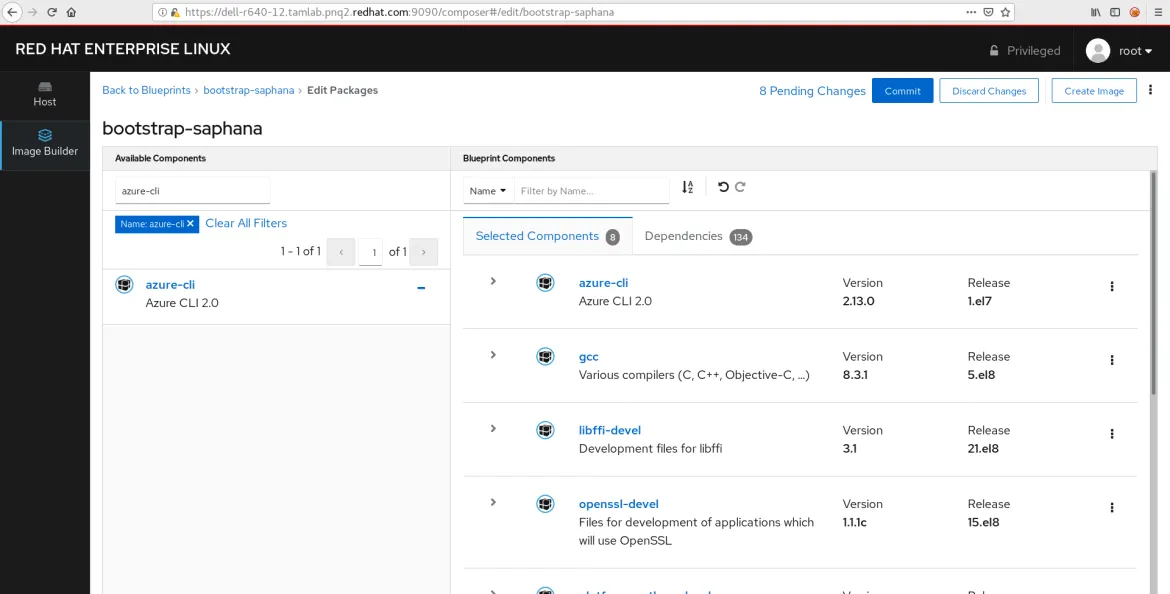Image resolution: width=1170 pixels, height=594 pixels.
Task: Remove the Name: azure-cli filter chip
Action: [191, 224]
